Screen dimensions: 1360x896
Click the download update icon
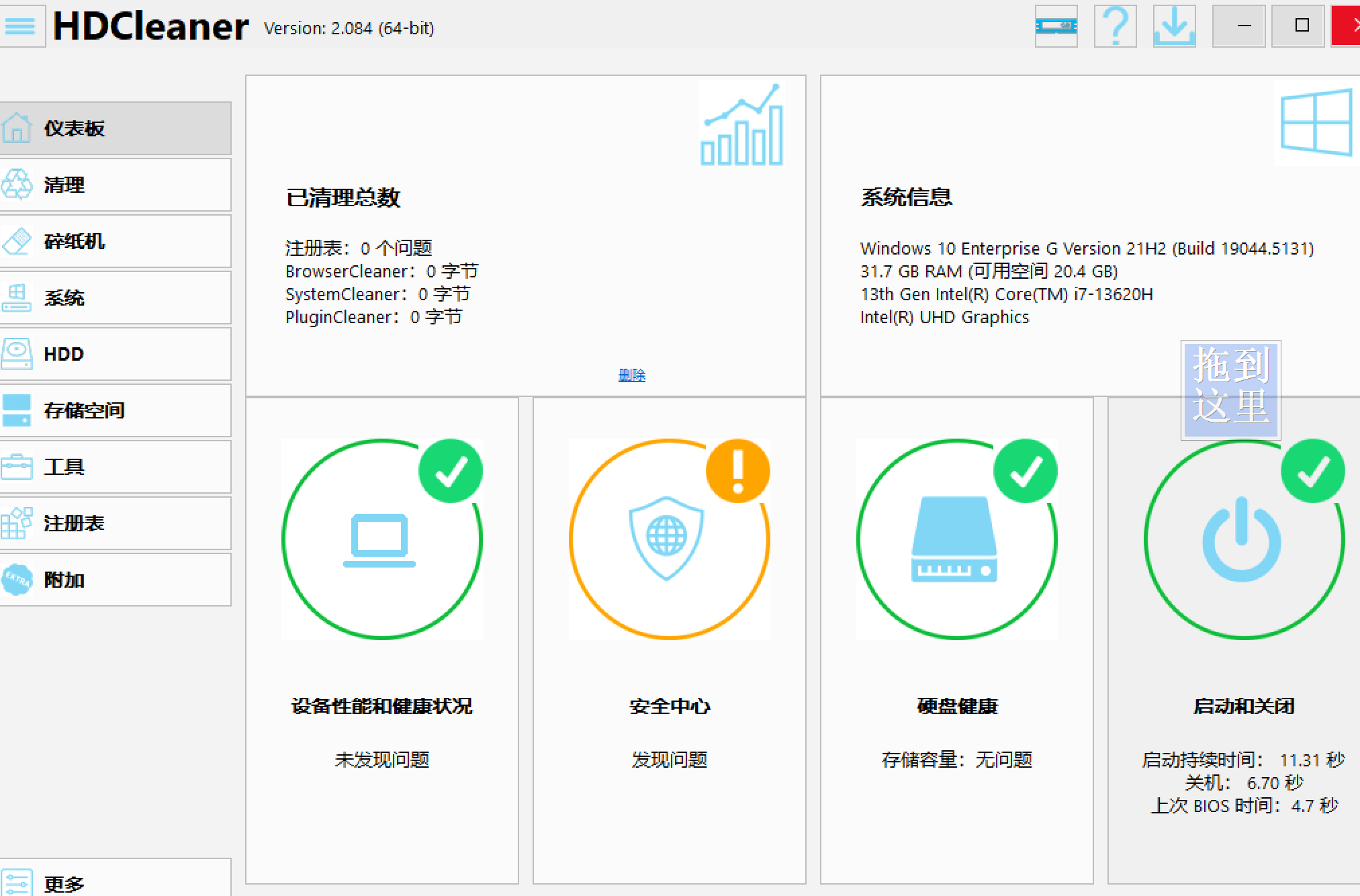click(x=1174, y=26)
